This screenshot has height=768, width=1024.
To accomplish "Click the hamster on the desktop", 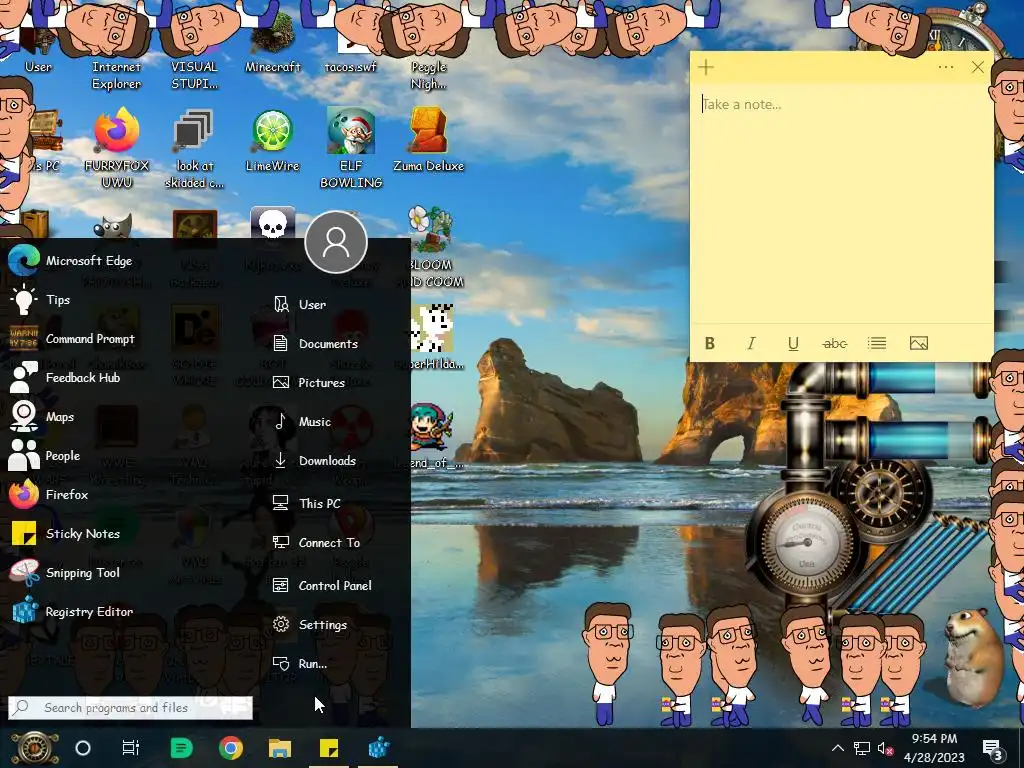I will pos(973,657).
